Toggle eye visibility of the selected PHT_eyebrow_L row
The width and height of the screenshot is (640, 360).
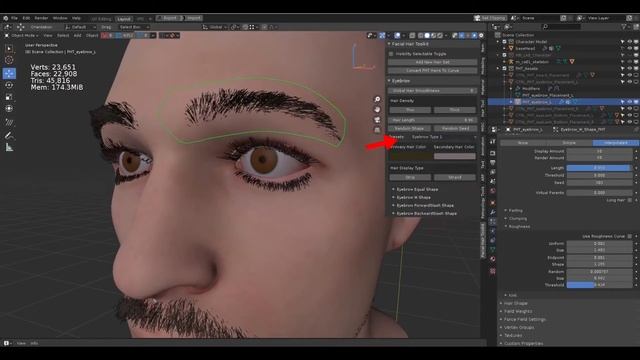[629, 102]
